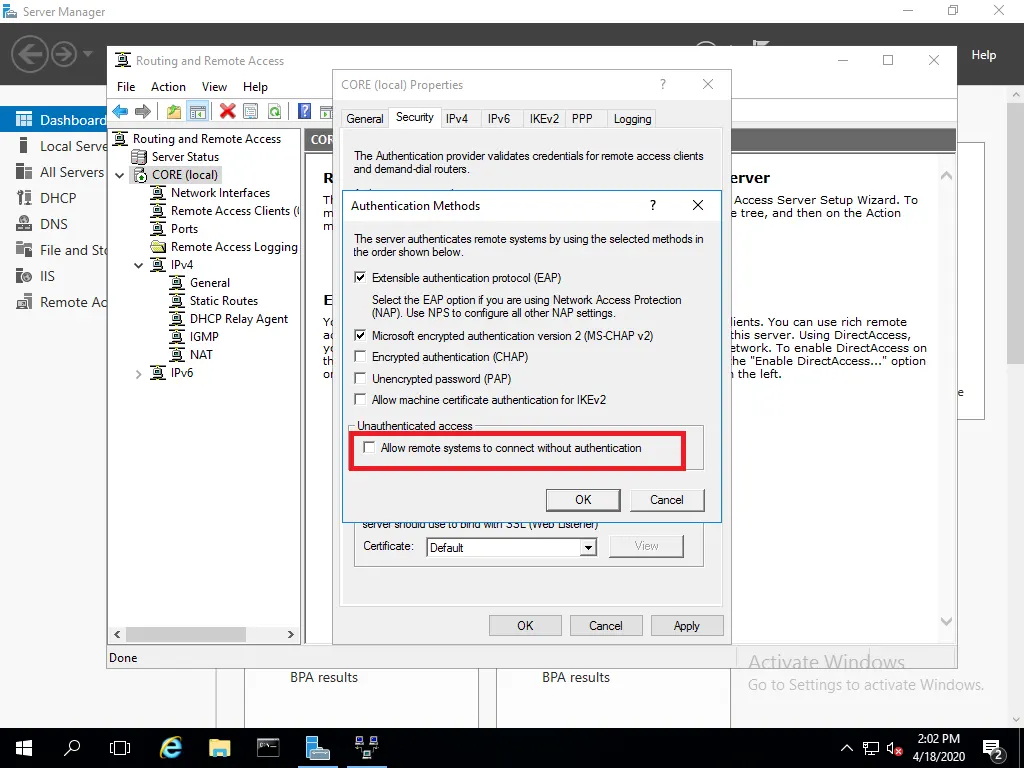
Task: Click Apply in CORE (local) Properties
Action: click(x=687, y=626)
